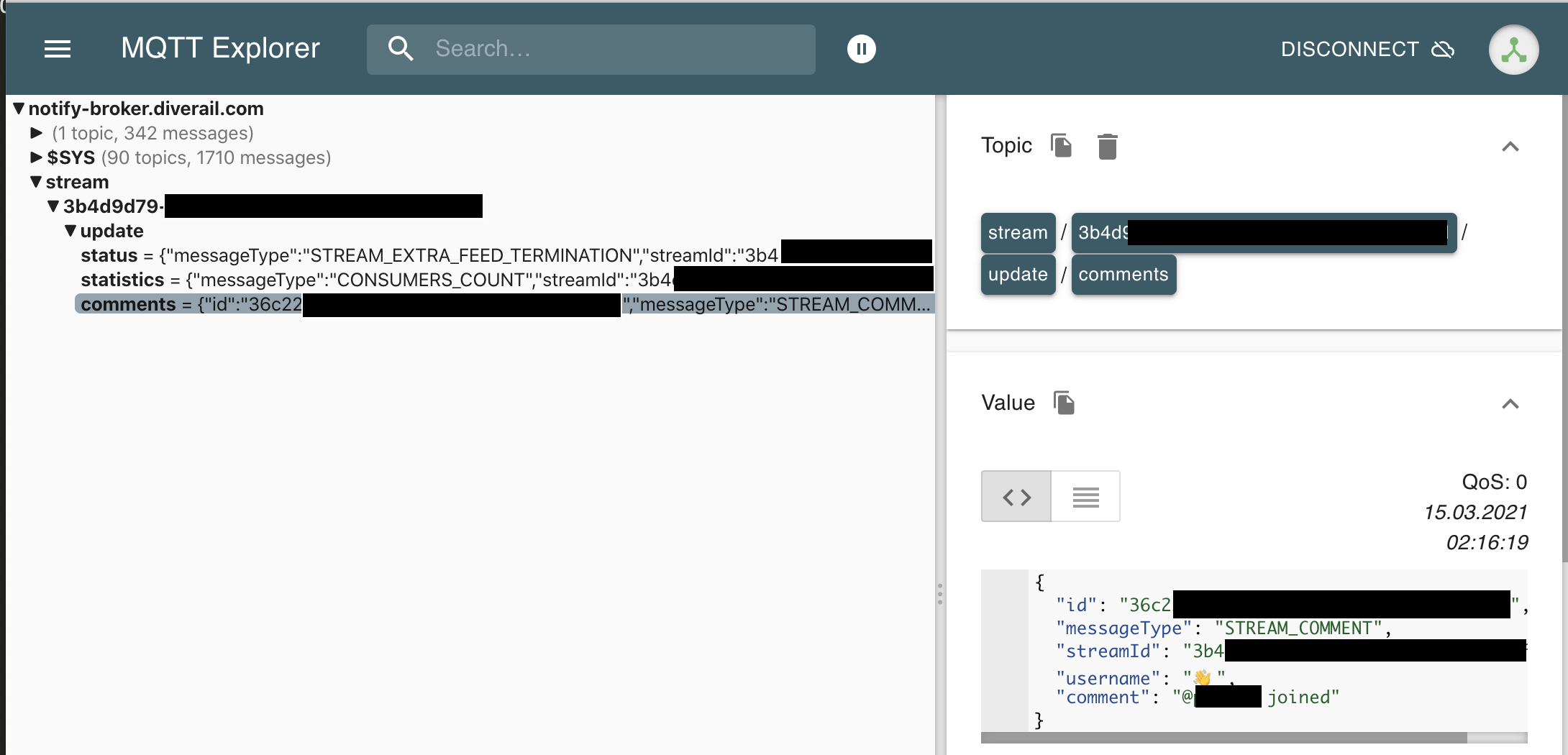Collapse the notify-broker.diverail.com root node
Screen dimensions: 1568x755
click(x=19, y=109)
